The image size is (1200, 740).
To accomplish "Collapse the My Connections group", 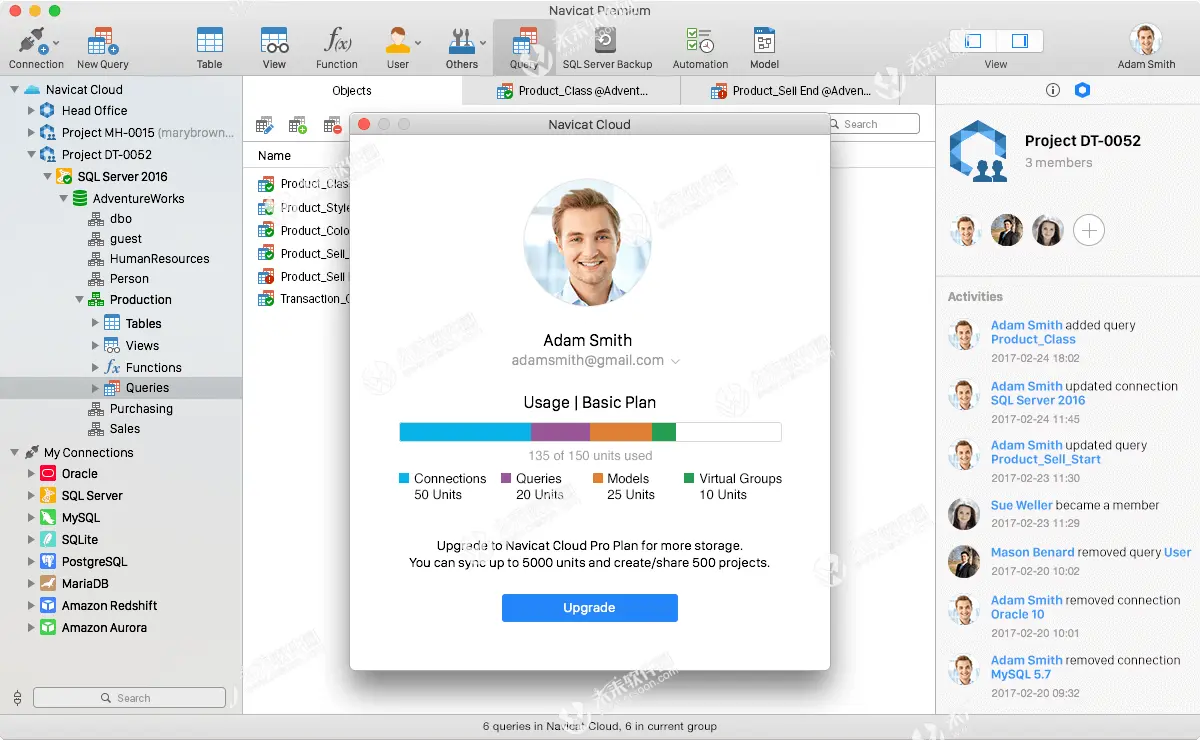I will pos(15,453).
